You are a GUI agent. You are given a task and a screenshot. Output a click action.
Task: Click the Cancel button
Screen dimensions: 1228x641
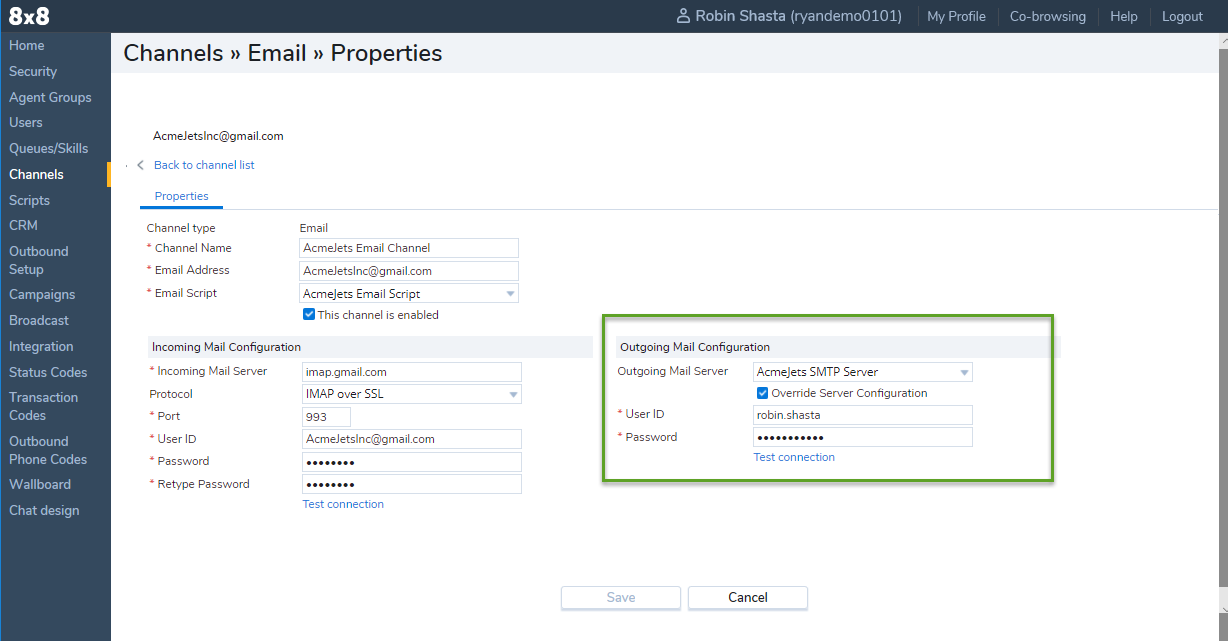748,598
